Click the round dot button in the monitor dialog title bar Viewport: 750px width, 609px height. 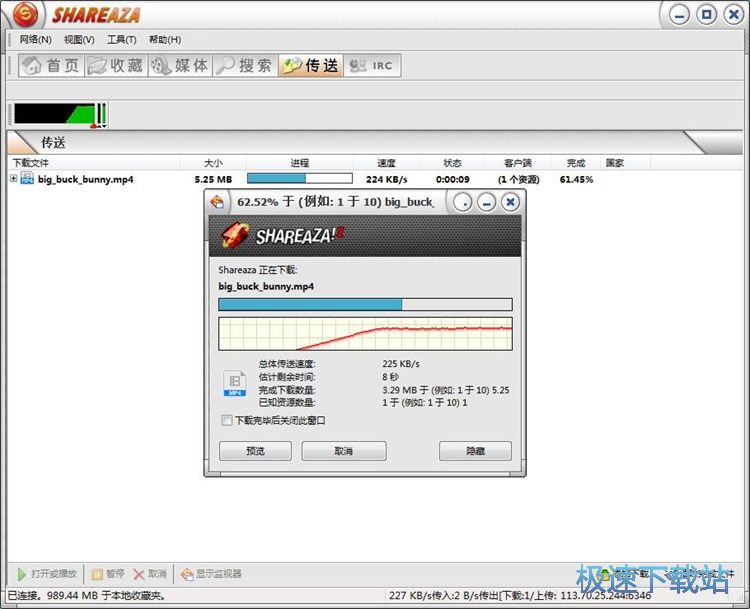pos(463,203)
